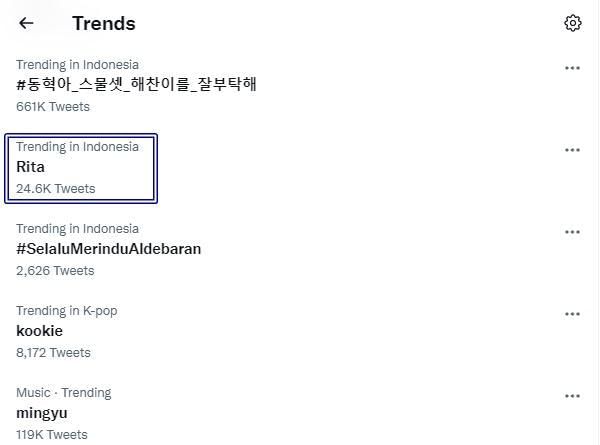Go back using the left arrow
The width and height of the screenshot is (600, 445).
pyautogui.click(x=26, y=23)
